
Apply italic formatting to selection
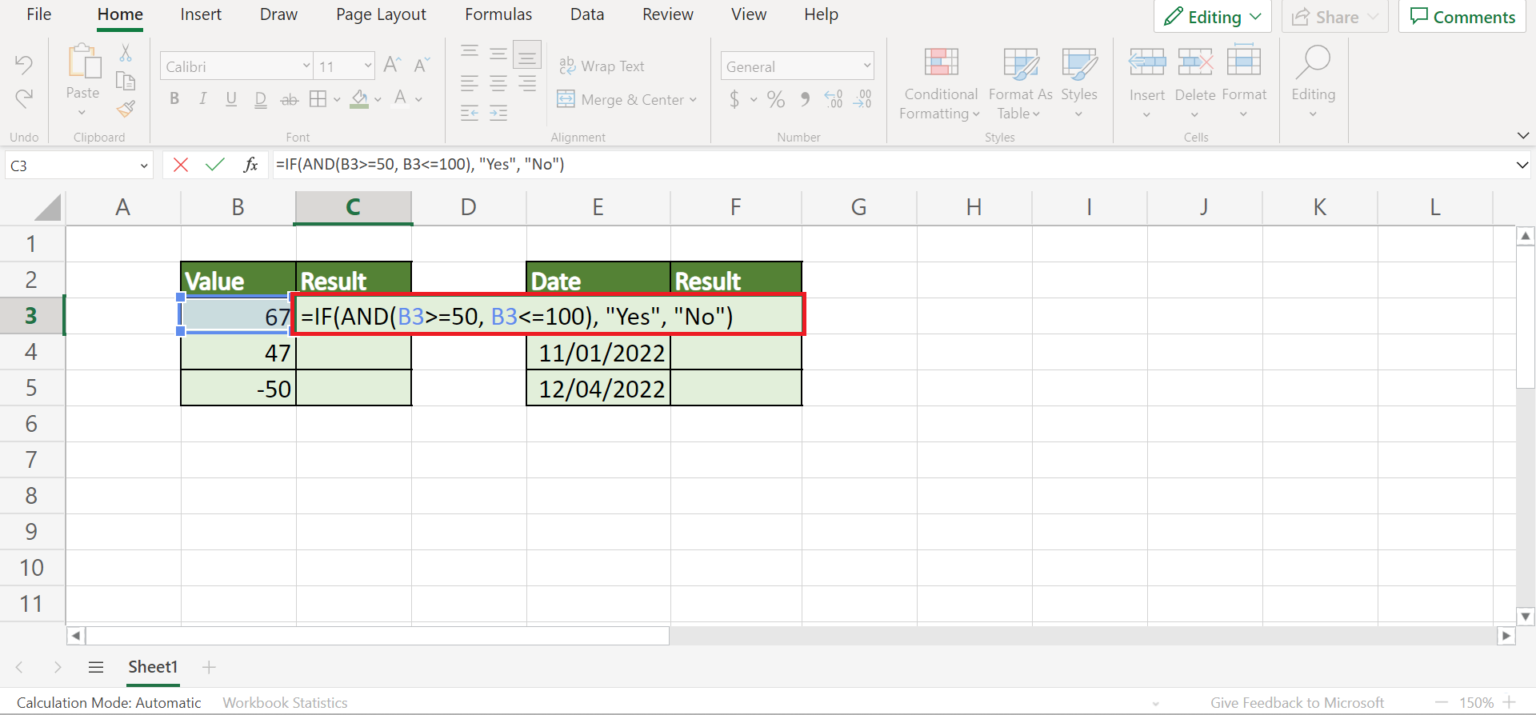coord(202,98)
